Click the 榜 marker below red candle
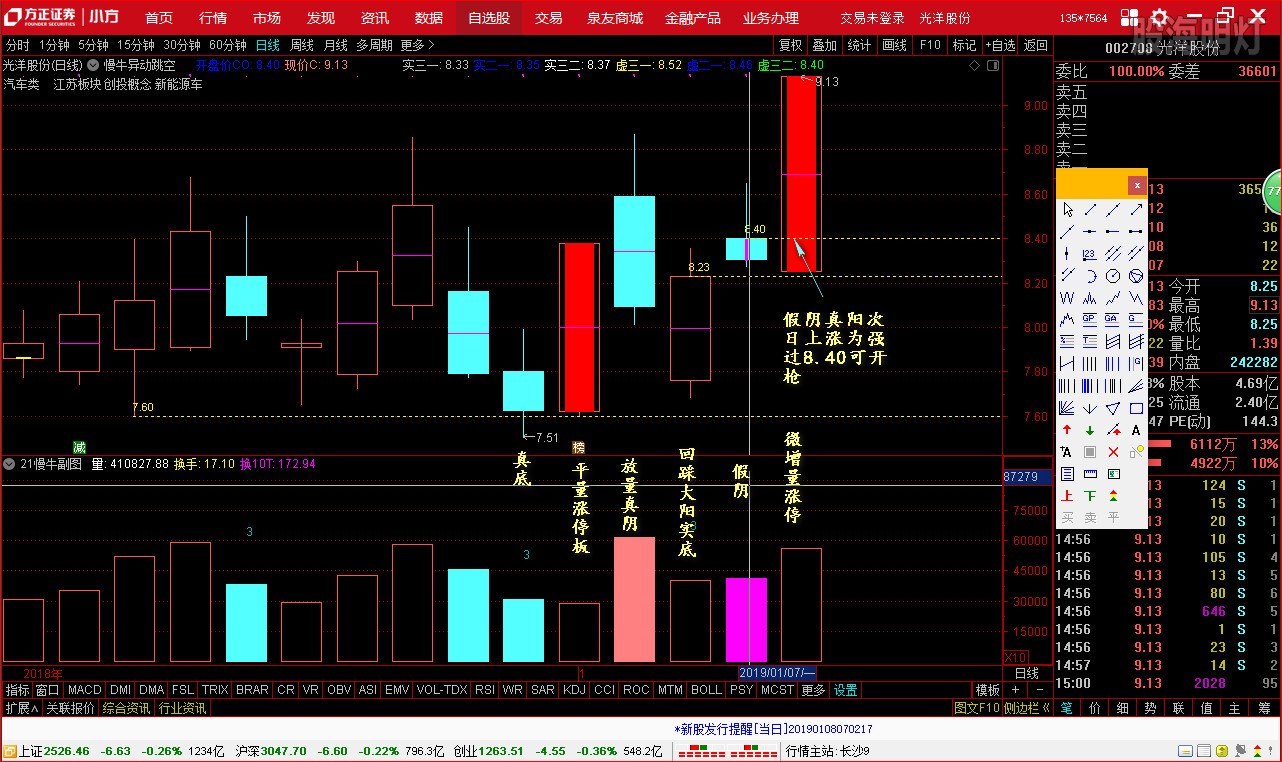Image resolution: width=1282 pixels, height=762 pixels. pyautogui.click(x=578, y=446)
